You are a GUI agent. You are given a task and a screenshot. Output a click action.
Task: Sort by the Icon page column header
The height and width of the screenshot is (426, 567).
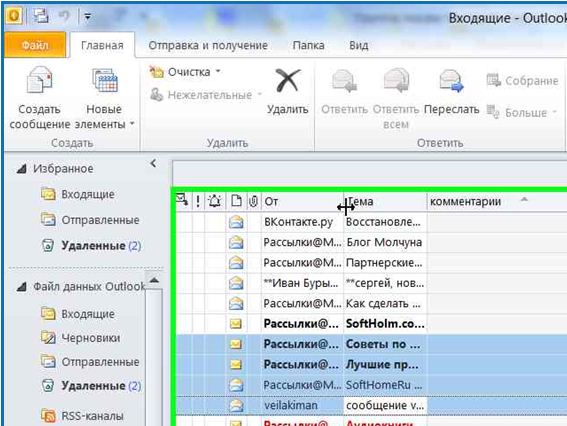(x=236, y=201)
